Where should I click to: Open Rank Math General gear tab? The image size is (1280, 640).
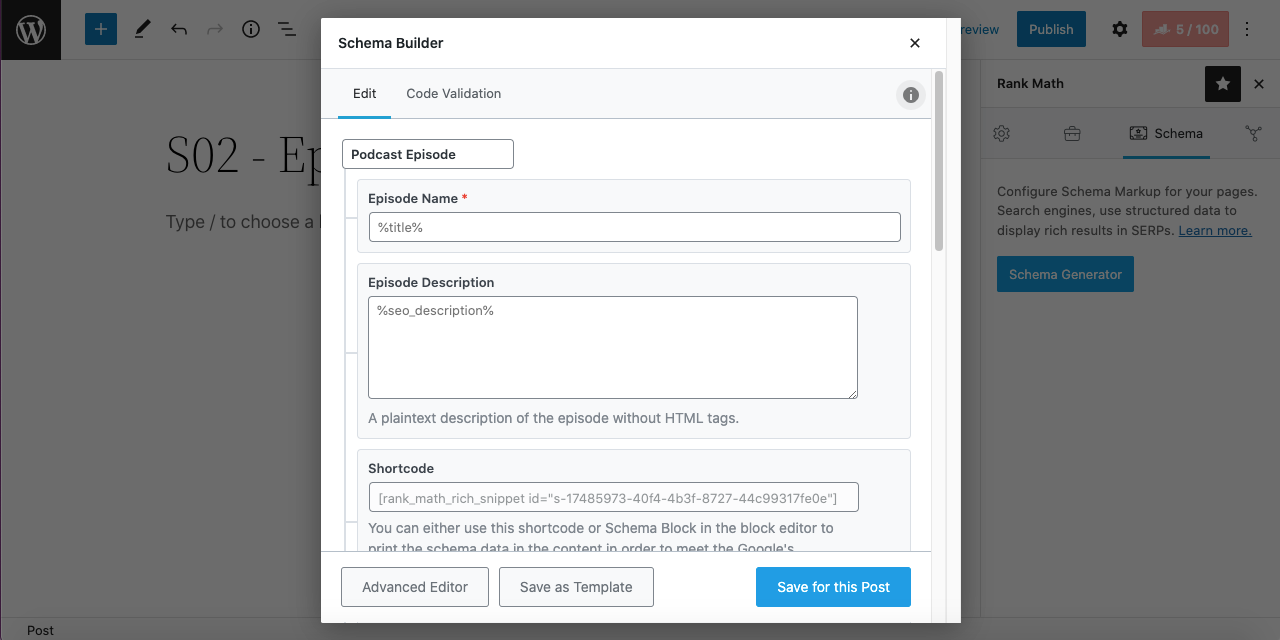point(1002,133)
